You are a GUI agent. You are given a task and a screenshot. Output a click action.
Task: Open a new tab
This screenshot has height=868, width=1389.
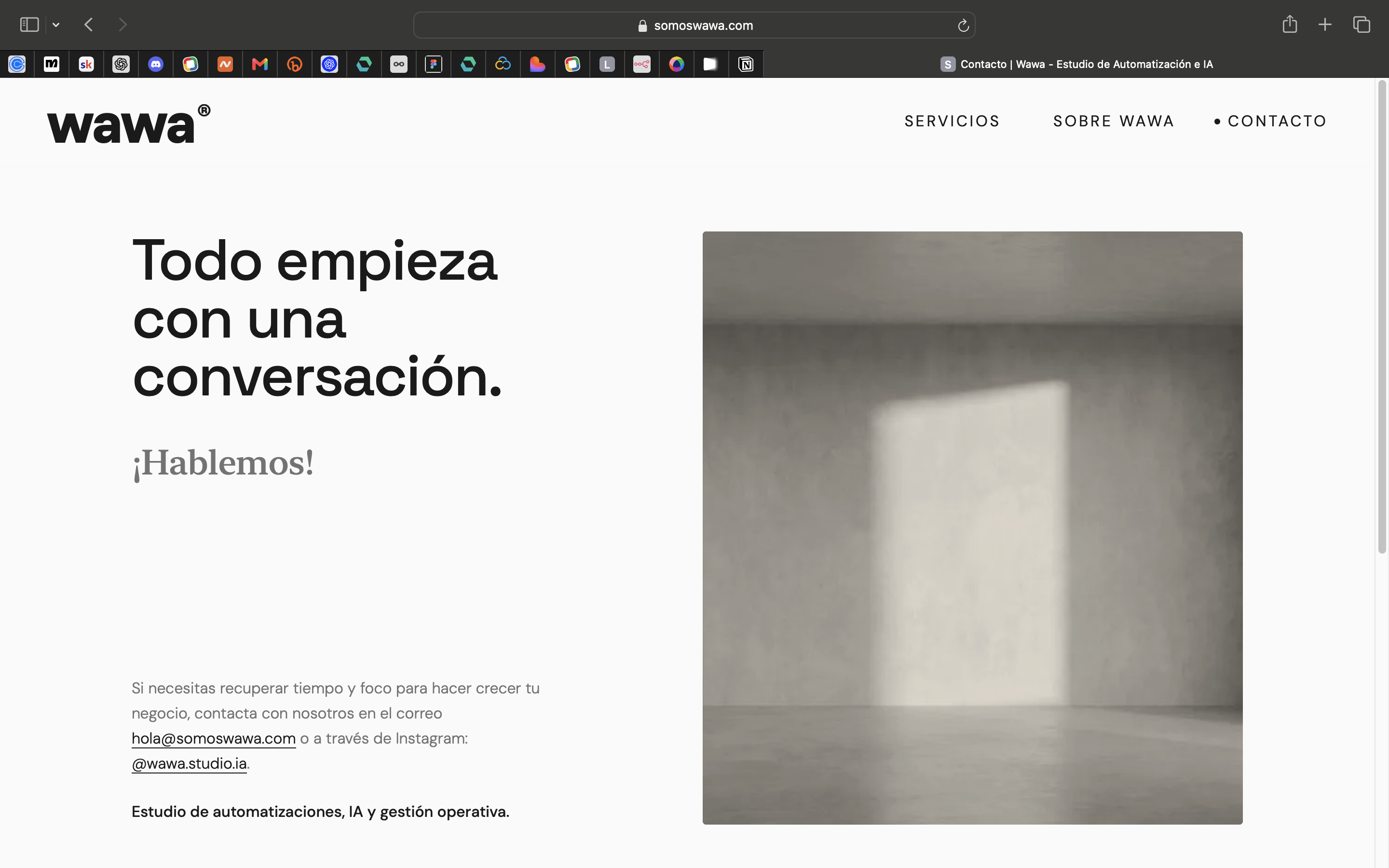click(x=1325, y=25)
